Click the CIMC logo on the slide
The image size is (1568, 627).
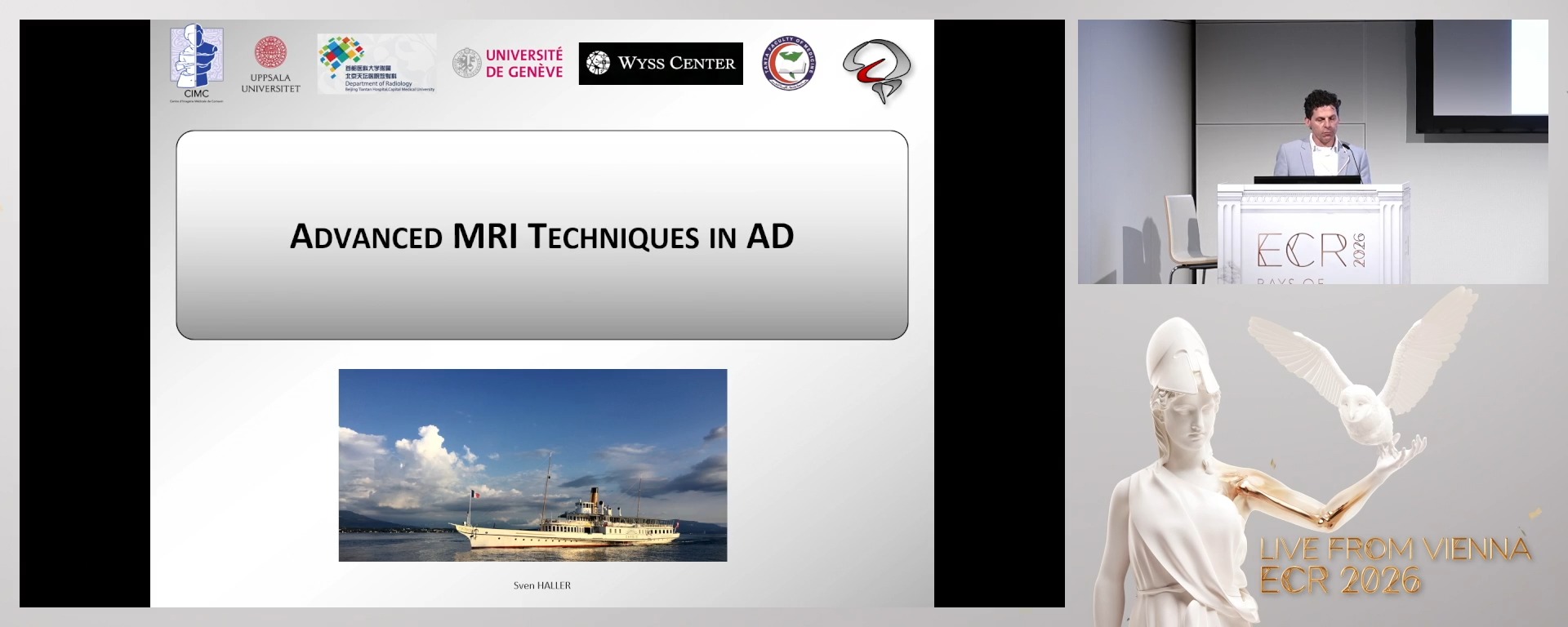click(196, 62)
